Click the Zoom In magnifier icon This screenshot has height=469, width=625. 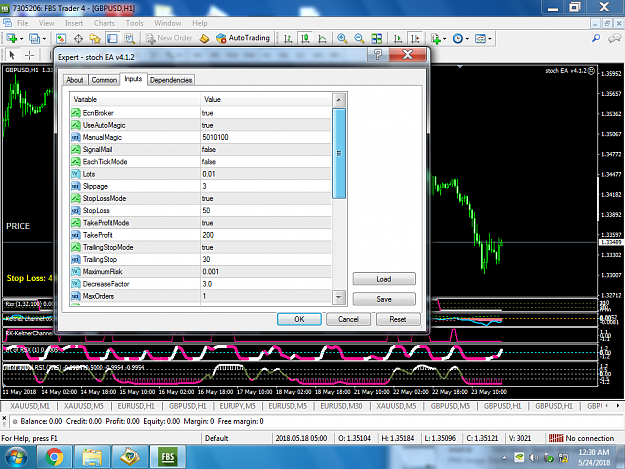pos(342,39)
